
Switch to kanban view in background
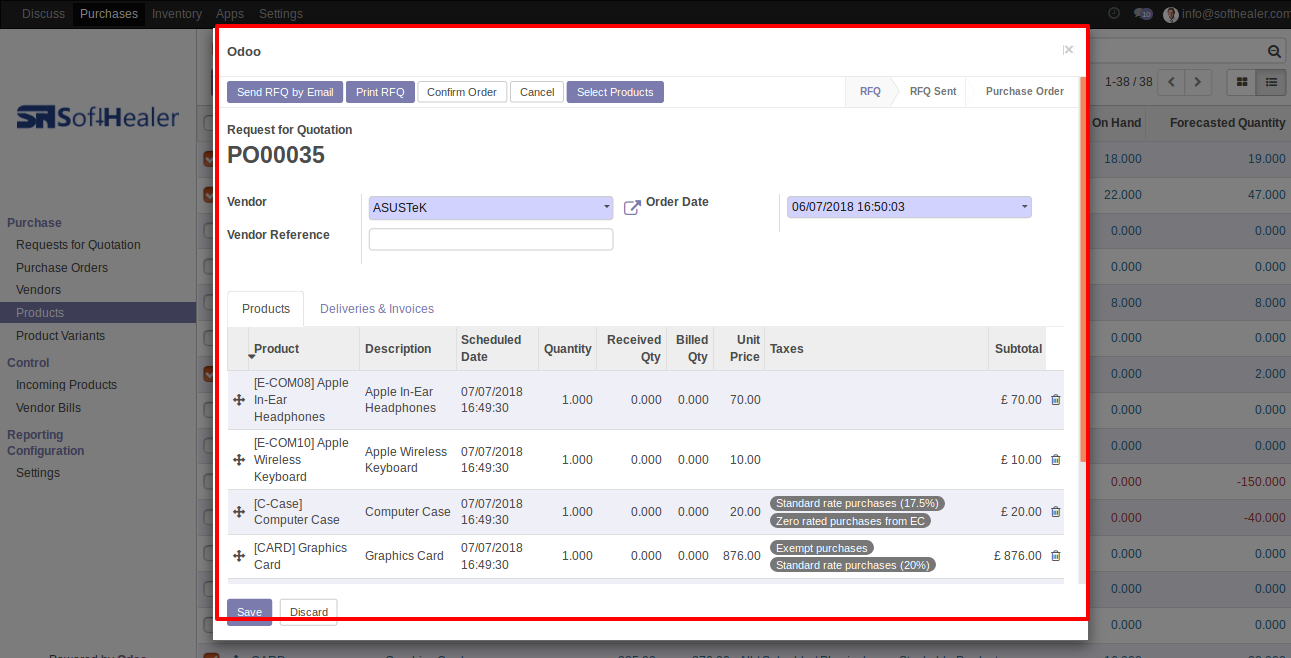(1242, 82)
